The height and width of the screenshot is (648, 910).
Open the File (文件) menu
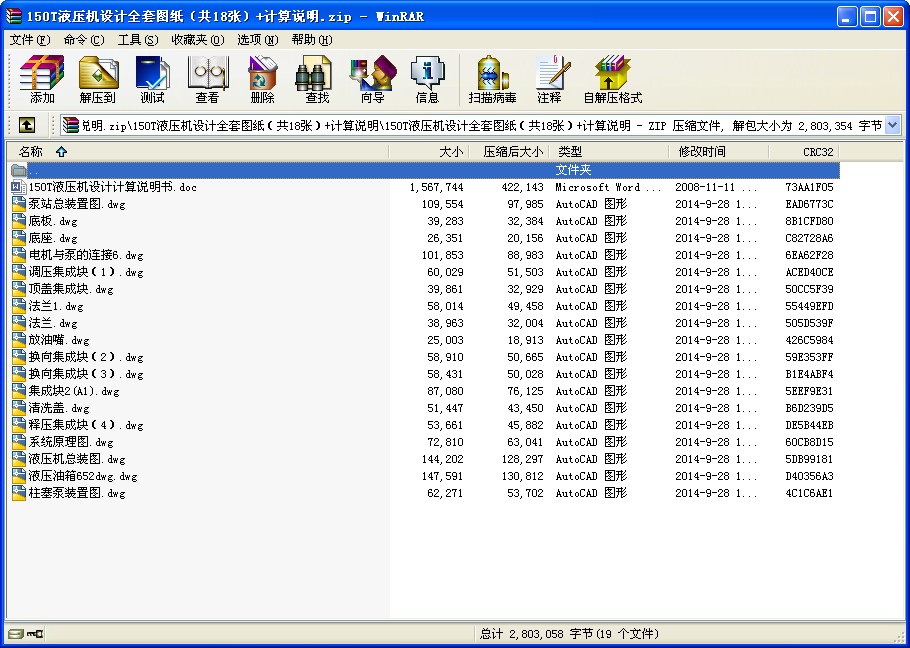click(x=30, y=40)
